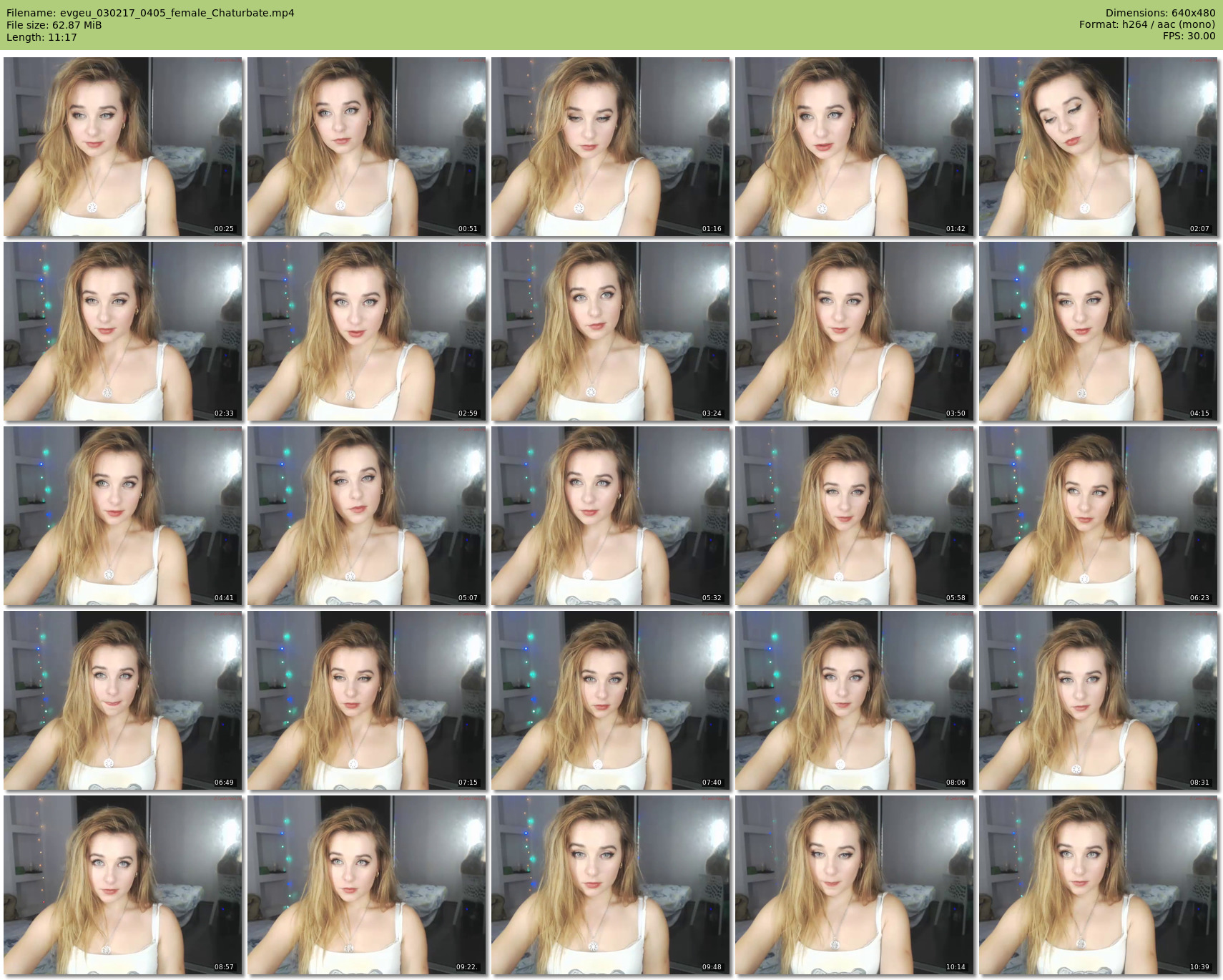Click the thumbnail timestamped 00:25
Screen dimensions: 1223x980
[123, 147]
